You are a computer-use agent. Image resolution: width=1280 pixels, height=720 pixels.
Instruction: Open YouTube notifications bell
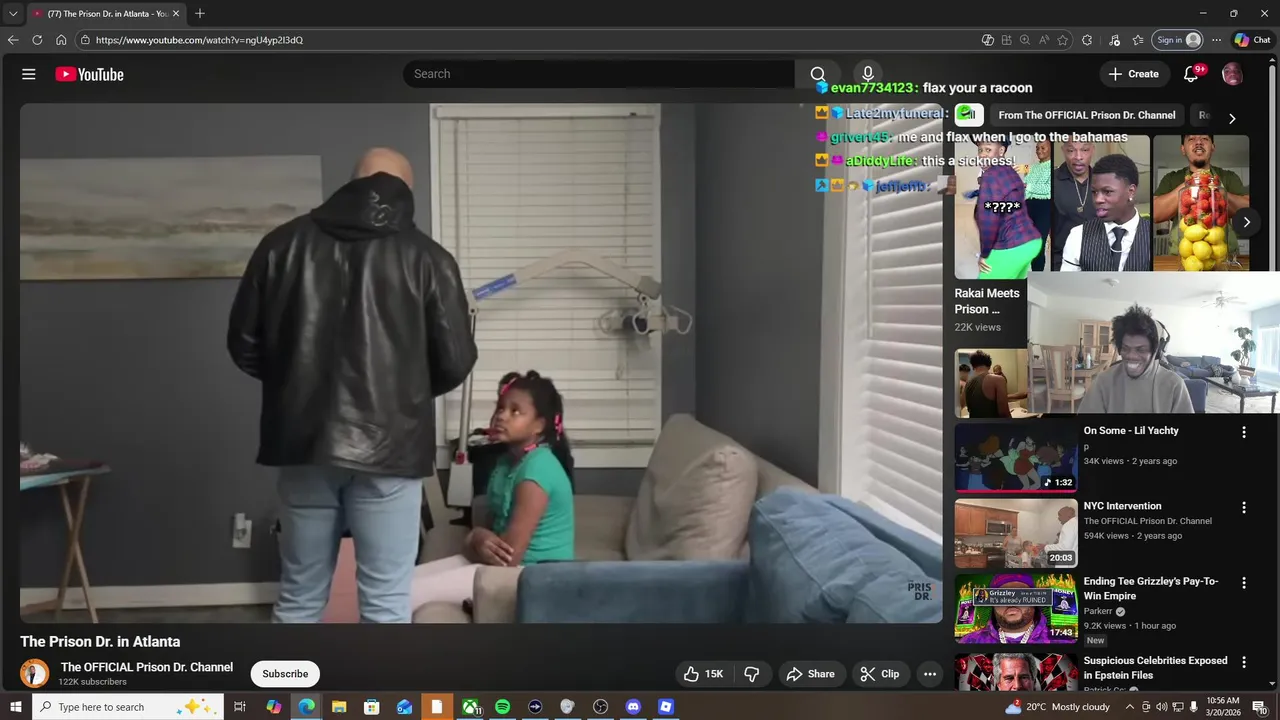point(1191,74)
